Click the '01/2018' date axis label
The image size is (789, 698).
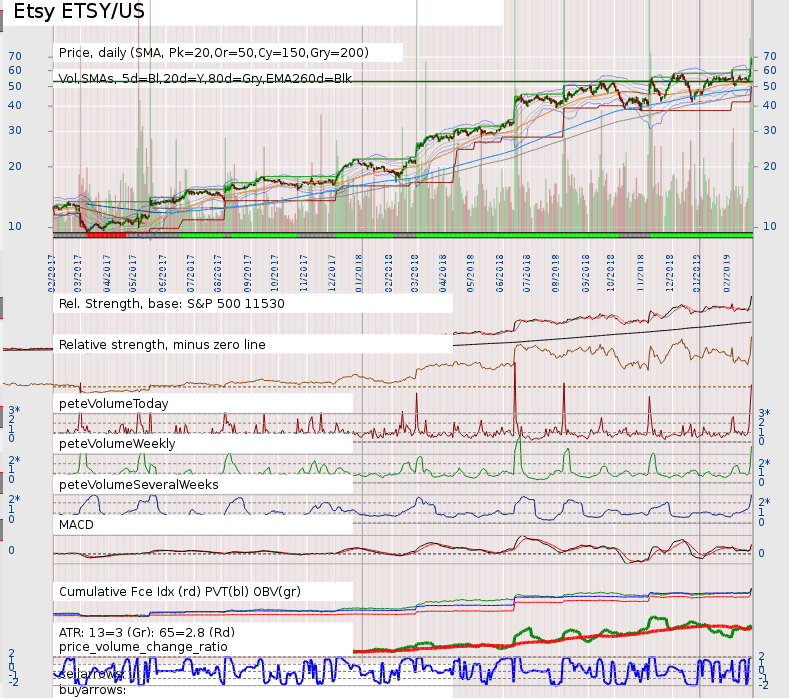[359, 273]
